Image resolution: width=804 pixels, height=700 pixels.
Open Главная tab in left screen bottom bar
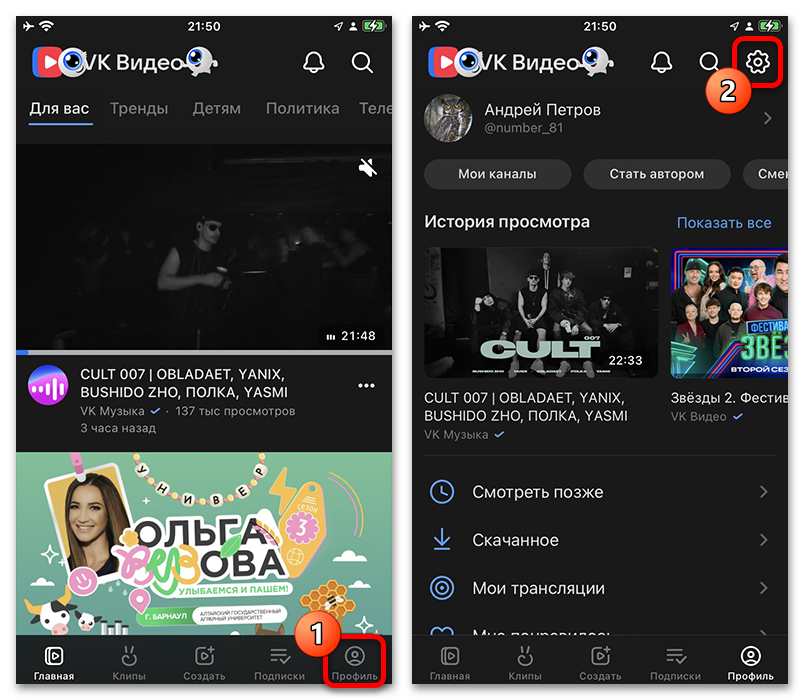click(x=54, y=664)
